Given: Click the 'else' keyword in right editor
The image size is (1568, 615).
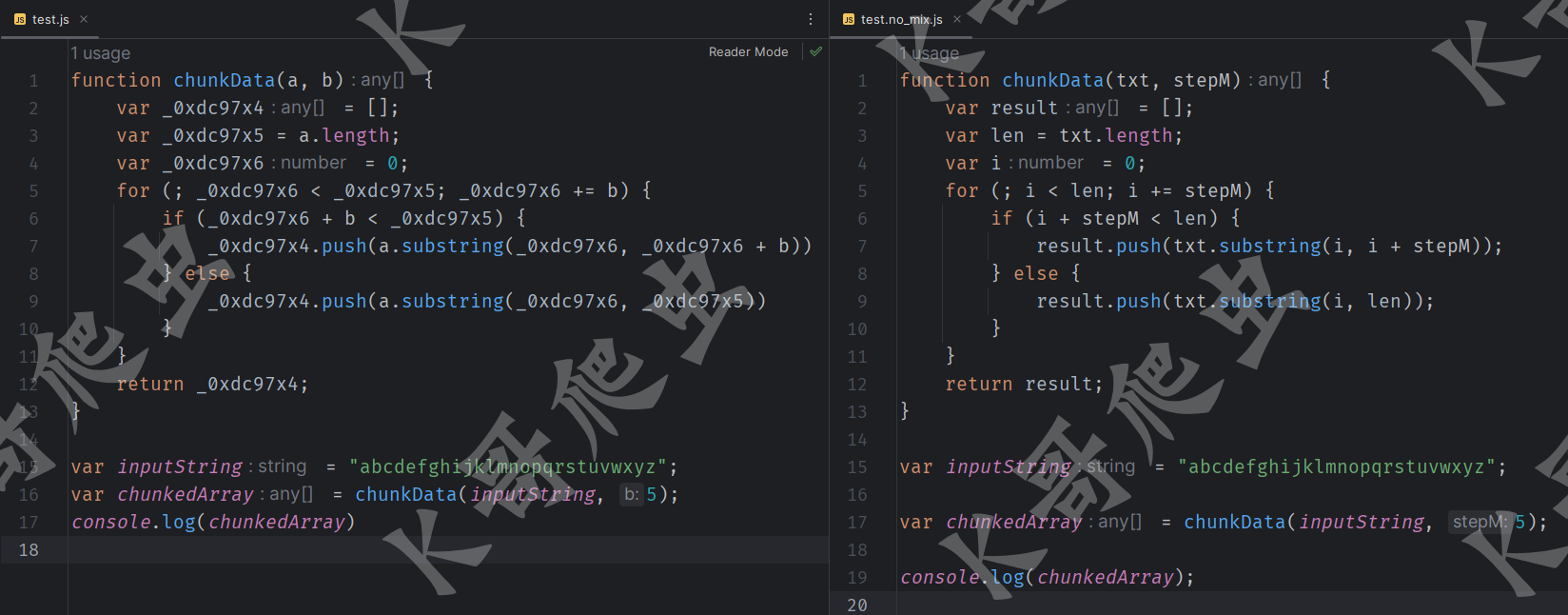Looking at the screenshot, I should pyautogui.click(x=1035, y=274).
